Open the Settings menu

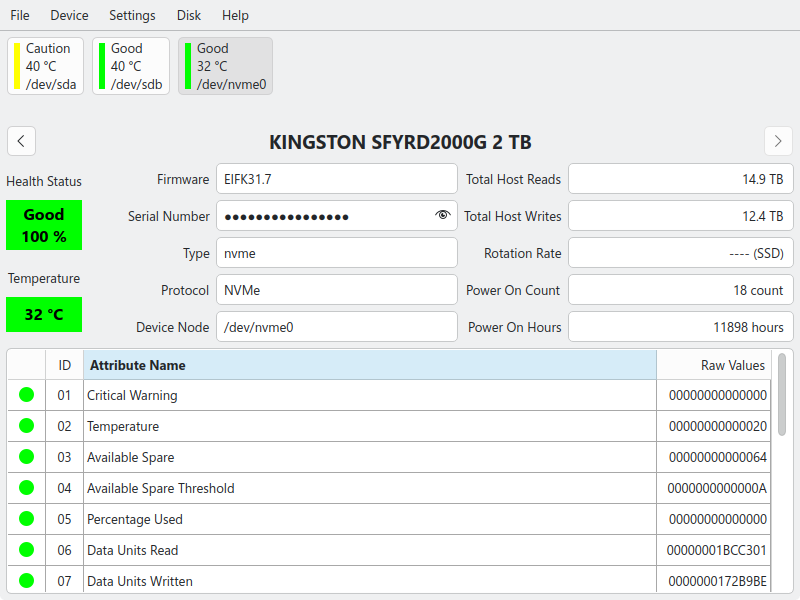click(132, 15)
